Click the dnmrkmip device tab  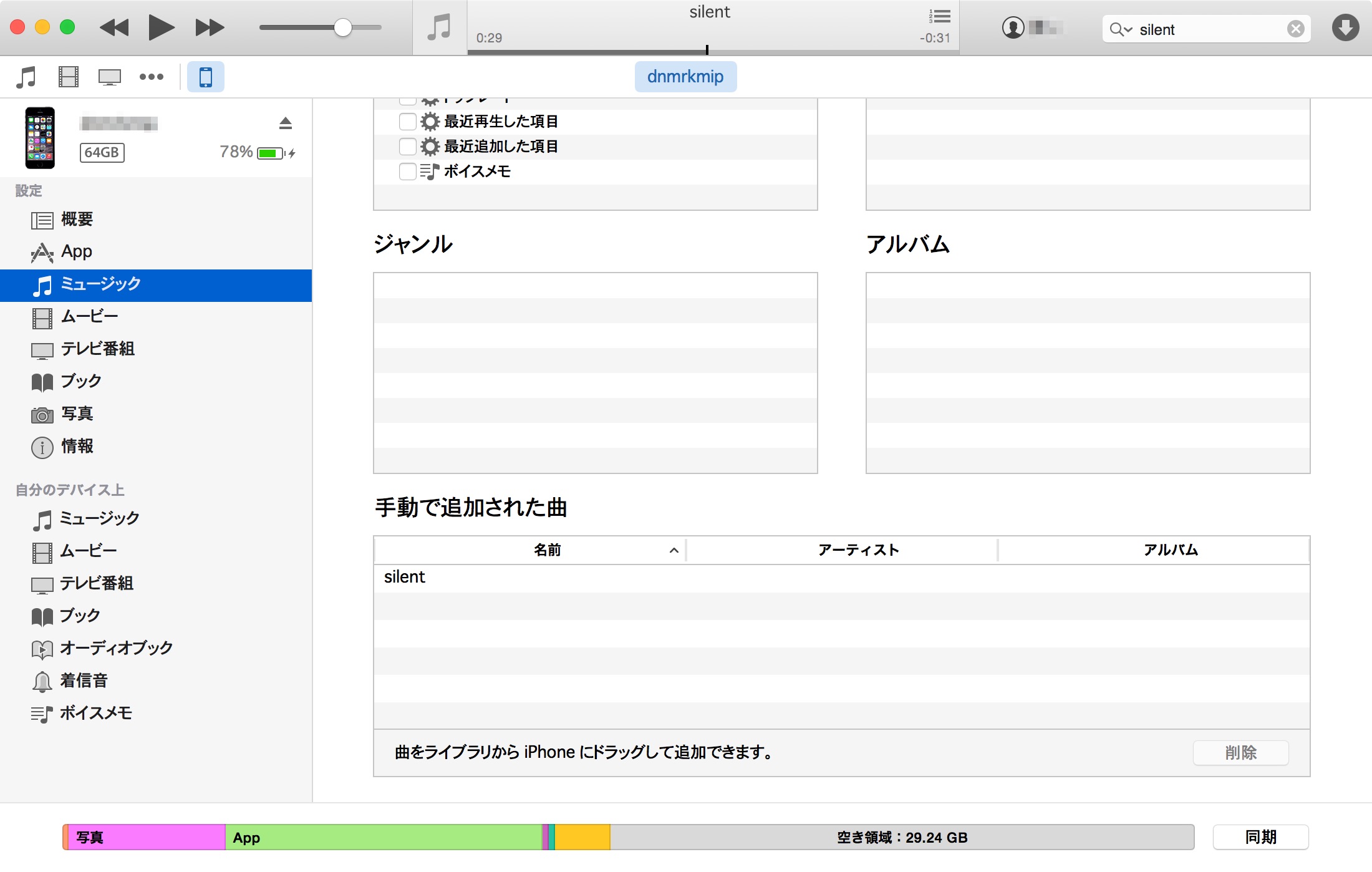tap(685, 77)
